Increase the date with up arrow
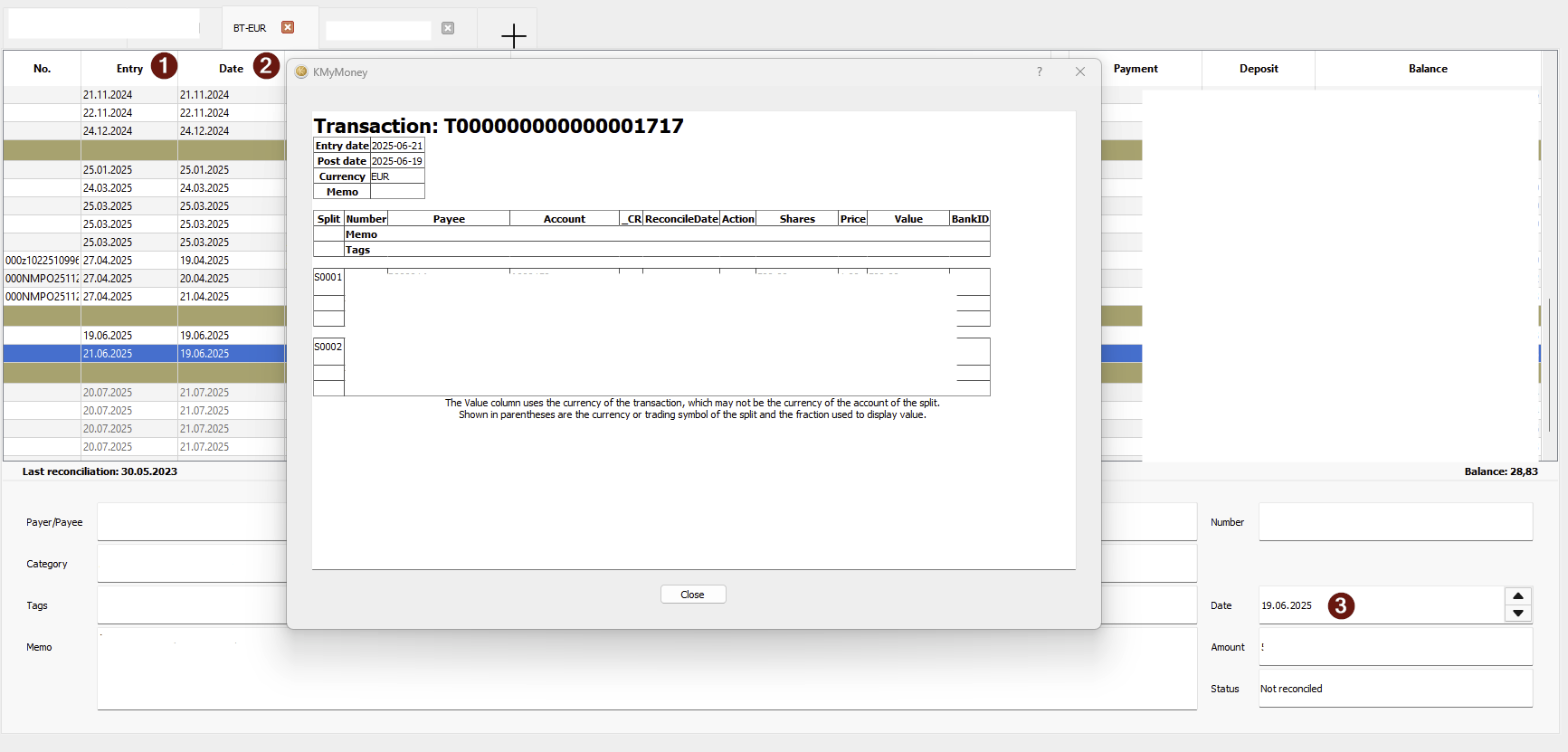Image resolution: width=1568 pixels, height=752 pixels. (1517, 595)
